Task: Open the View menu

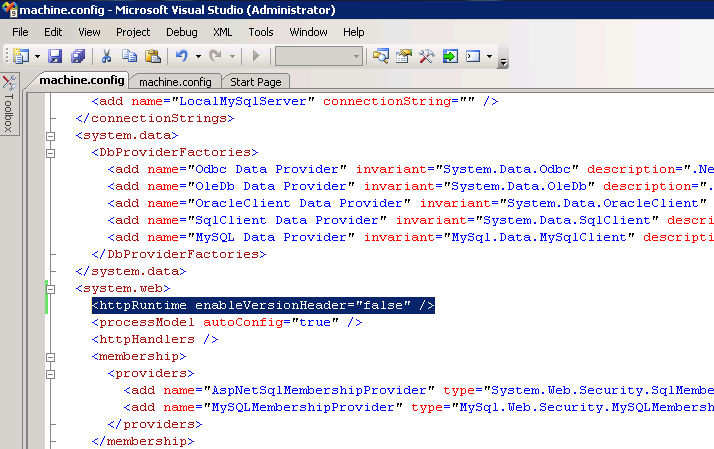Action: tap(89, 32)
